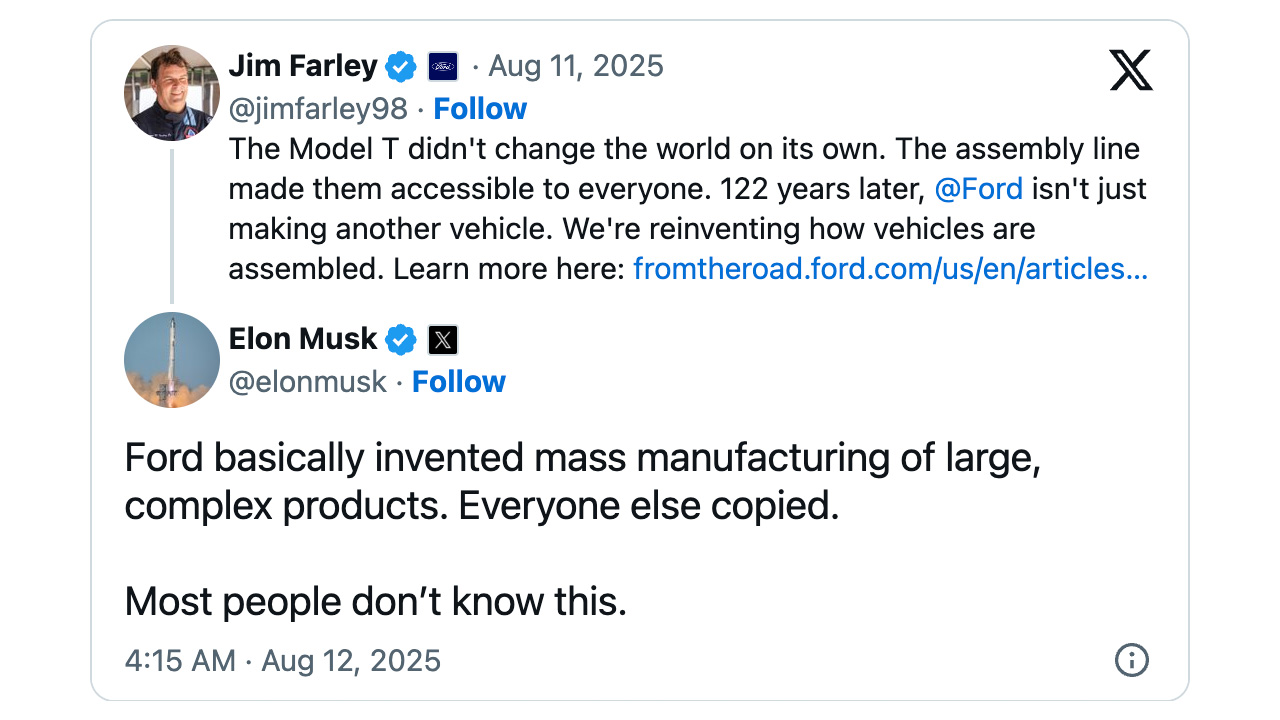Follow the @elonmusk account
This screenshot has width=1280, height=720.
[459, 382]
